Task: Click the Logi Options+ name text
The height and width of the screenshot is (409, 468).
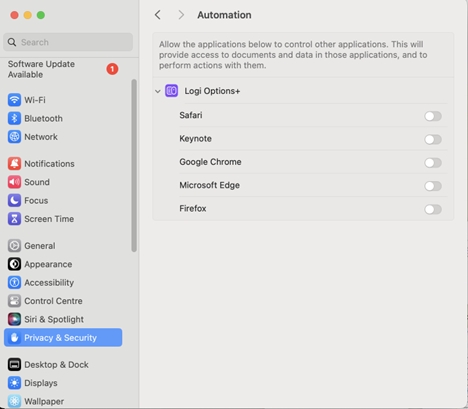Action: tap(212, 91)
